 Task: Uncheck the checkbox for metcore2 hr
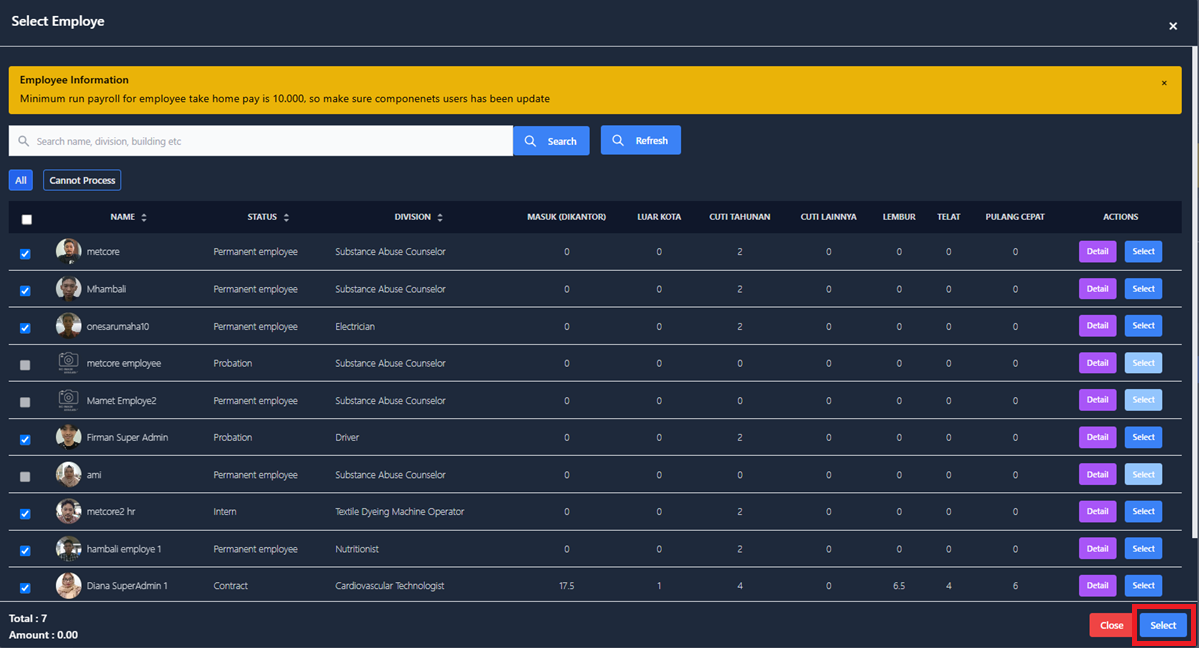[x=25, y=513]
